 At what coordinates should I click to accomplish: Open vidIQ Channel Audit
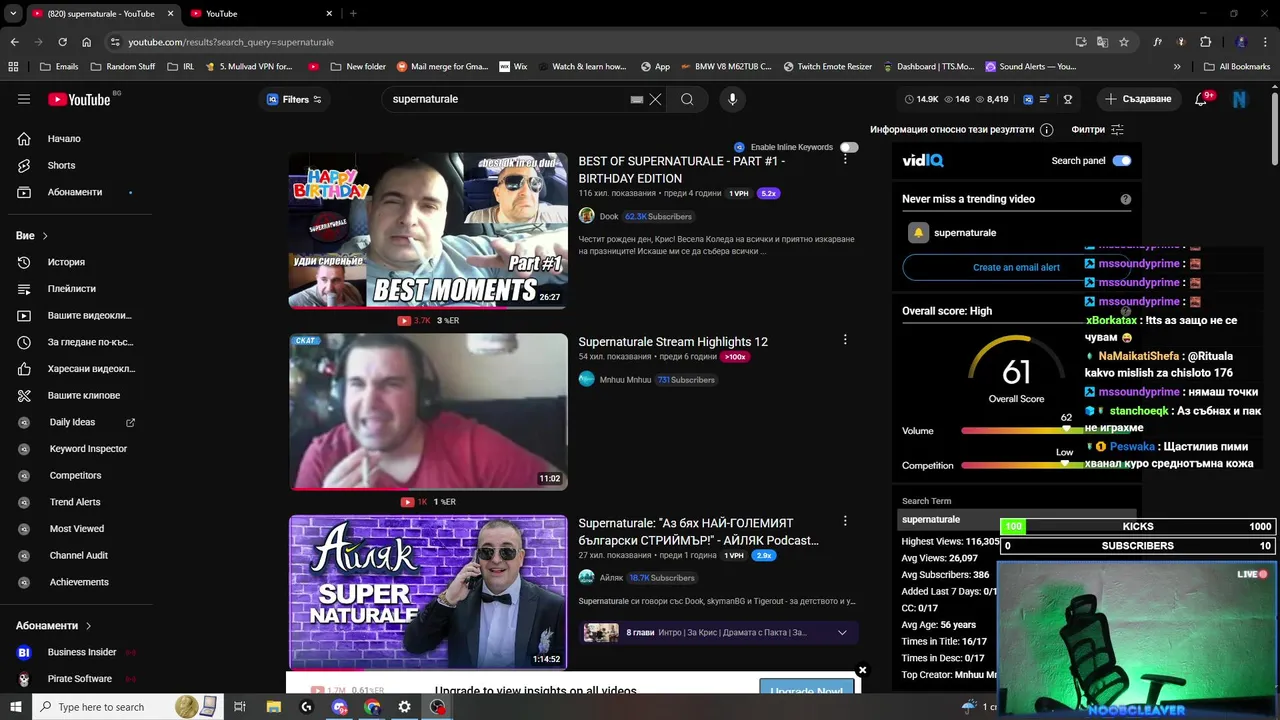pyautogui.click(x=79, y=555)
